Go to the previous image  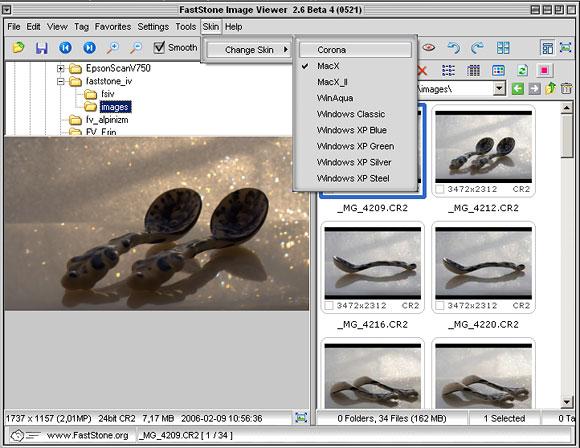pos(65,48)
